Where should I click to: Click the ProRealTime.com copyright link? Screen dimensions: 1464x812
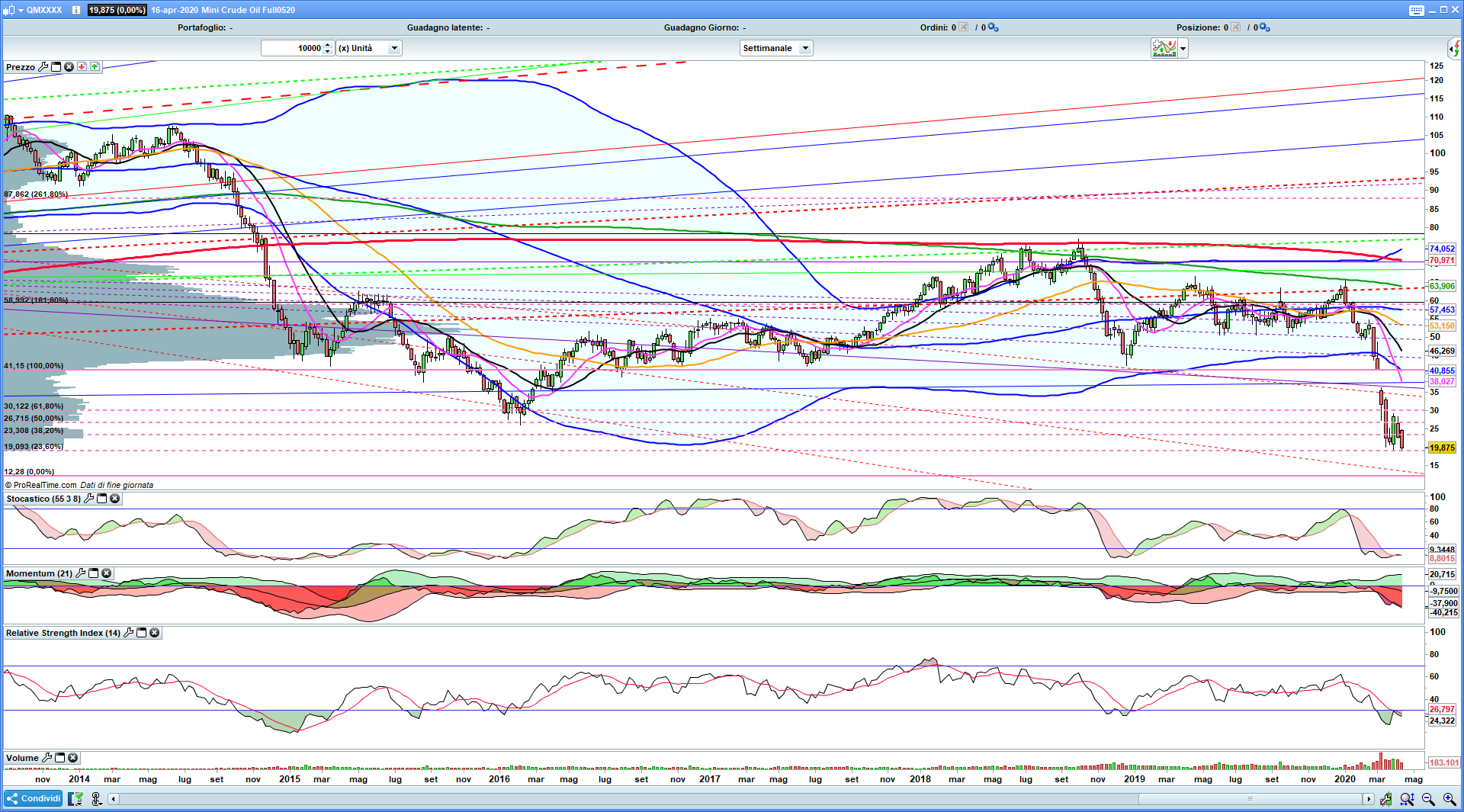point(41,485)
